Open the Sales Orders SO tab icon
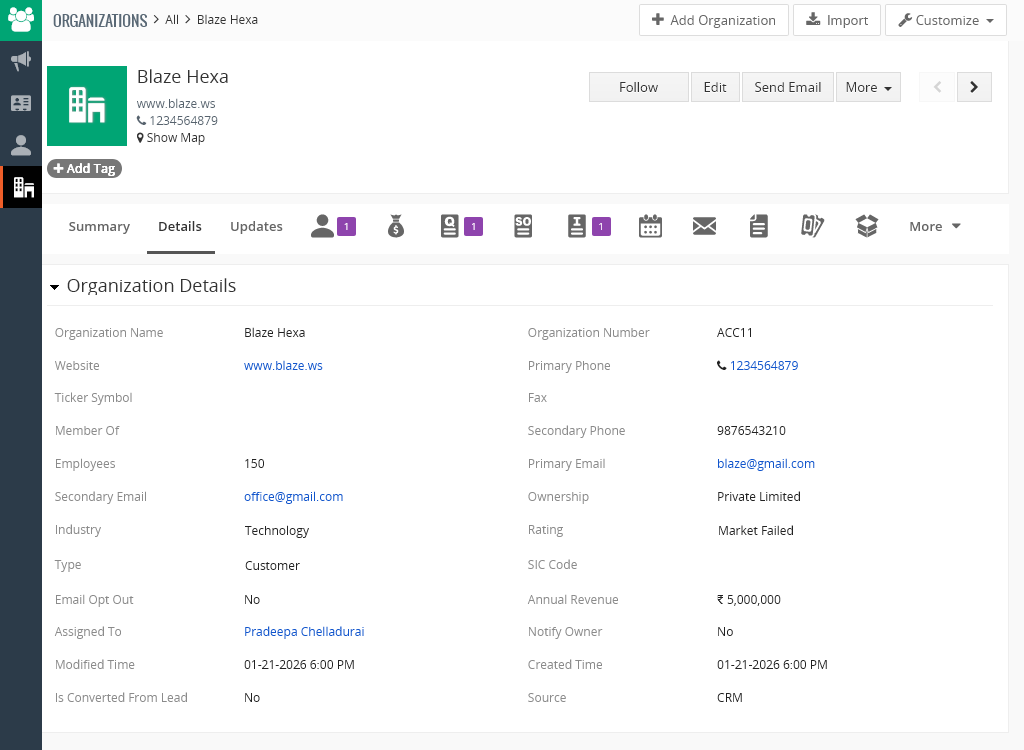 click(523, 226)
